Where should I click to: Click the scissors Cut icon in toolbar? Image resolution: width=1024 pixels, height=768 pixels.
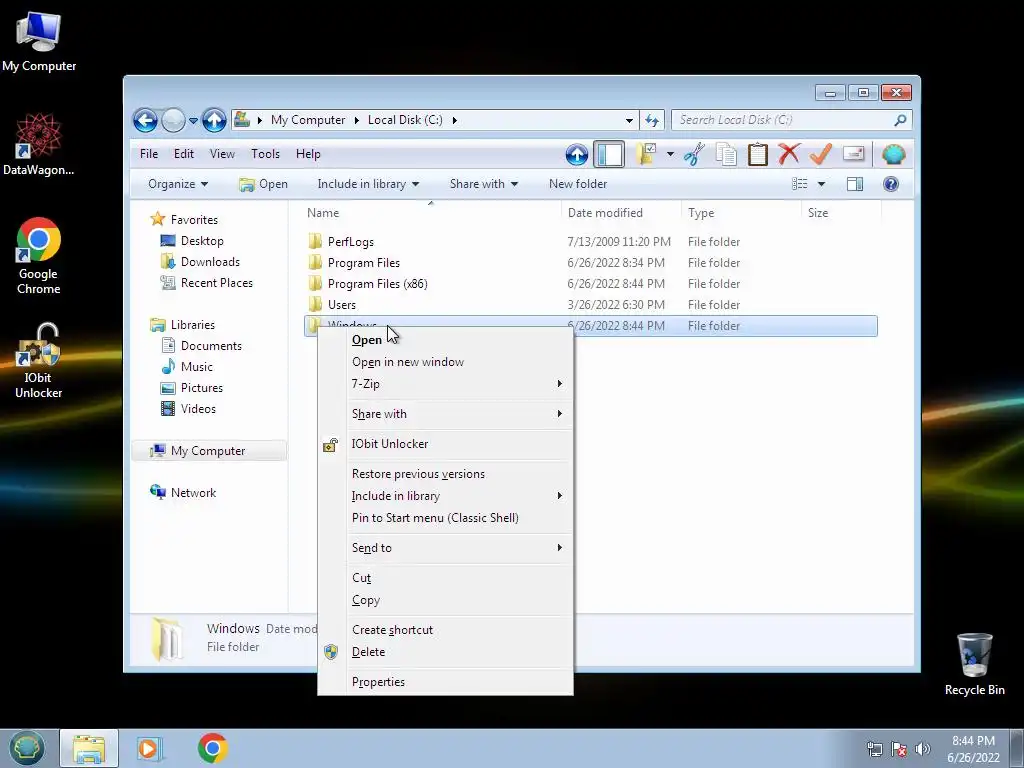point(694,154)
